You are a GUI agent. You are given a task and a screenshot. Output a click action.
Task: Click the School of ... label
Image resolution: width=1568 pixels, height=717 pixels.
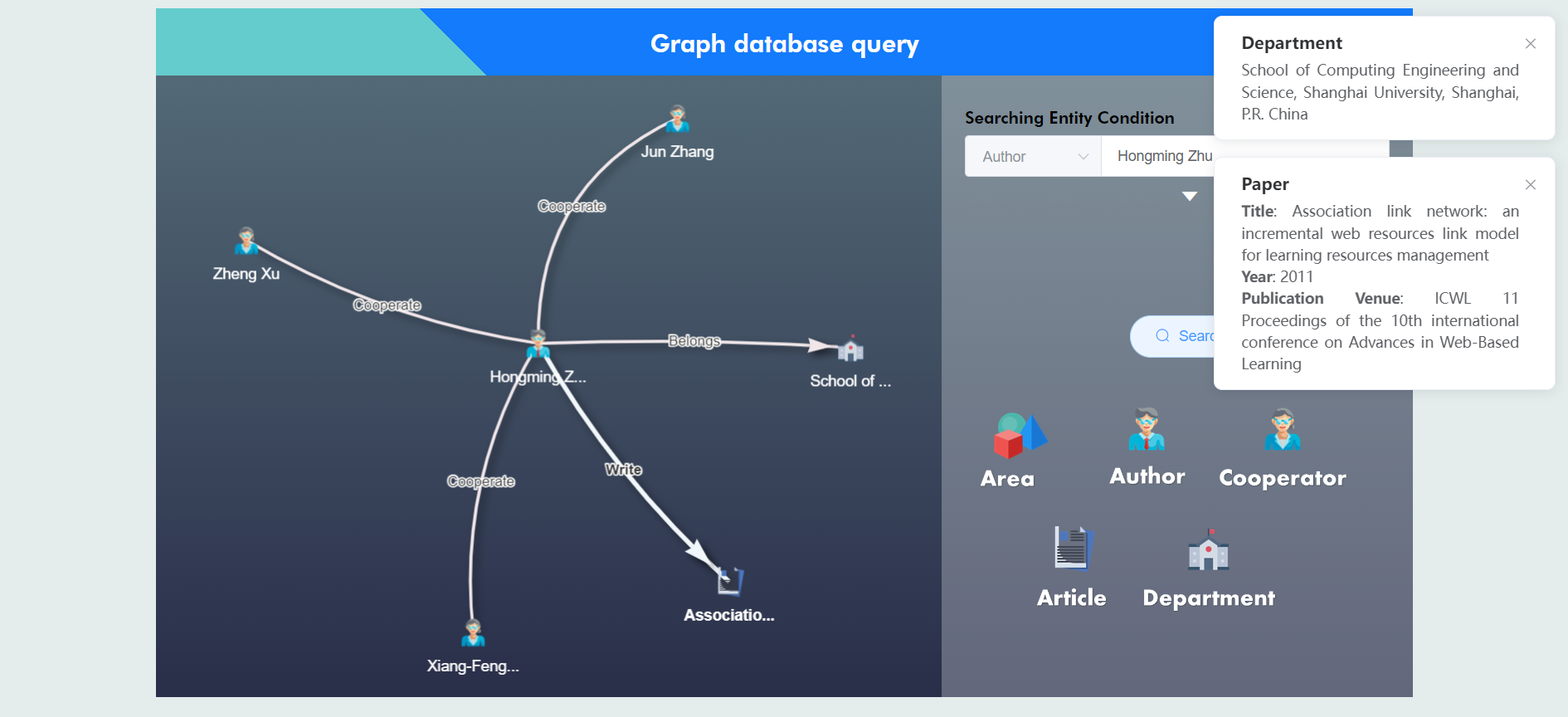coord(850,381)
